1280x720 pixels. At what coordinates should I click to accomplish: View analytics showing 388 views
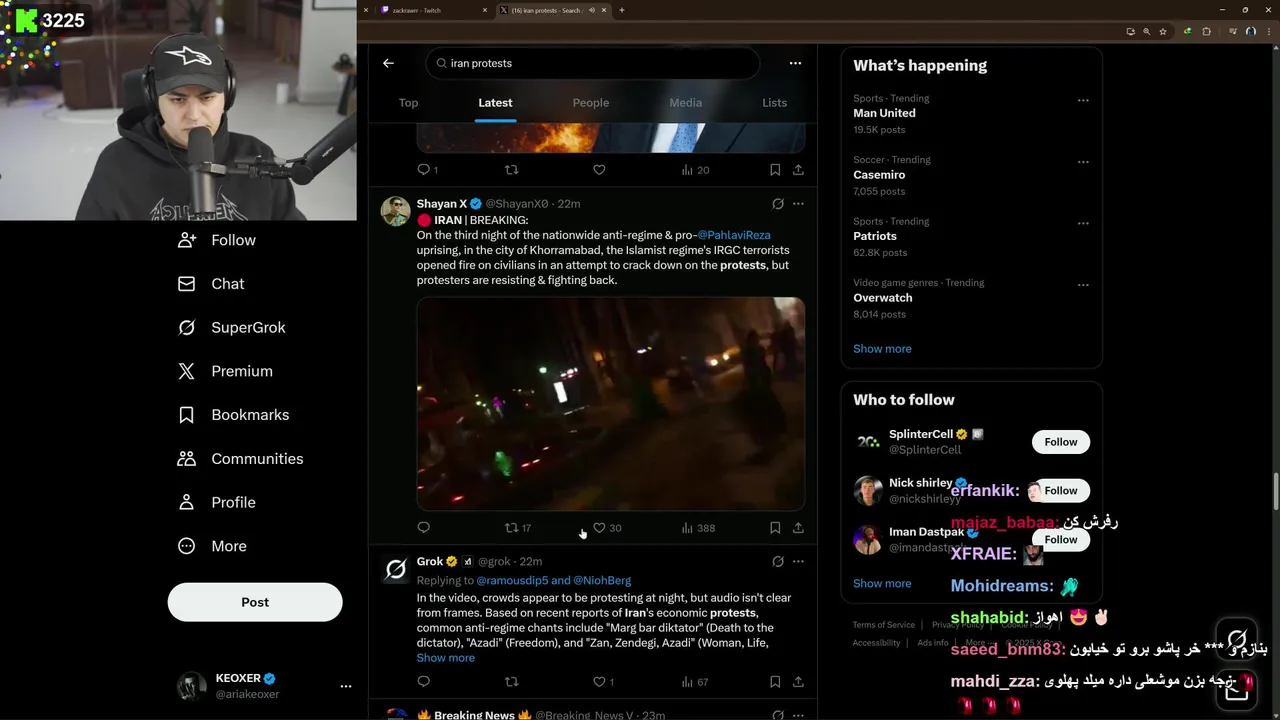pos(697,528)
